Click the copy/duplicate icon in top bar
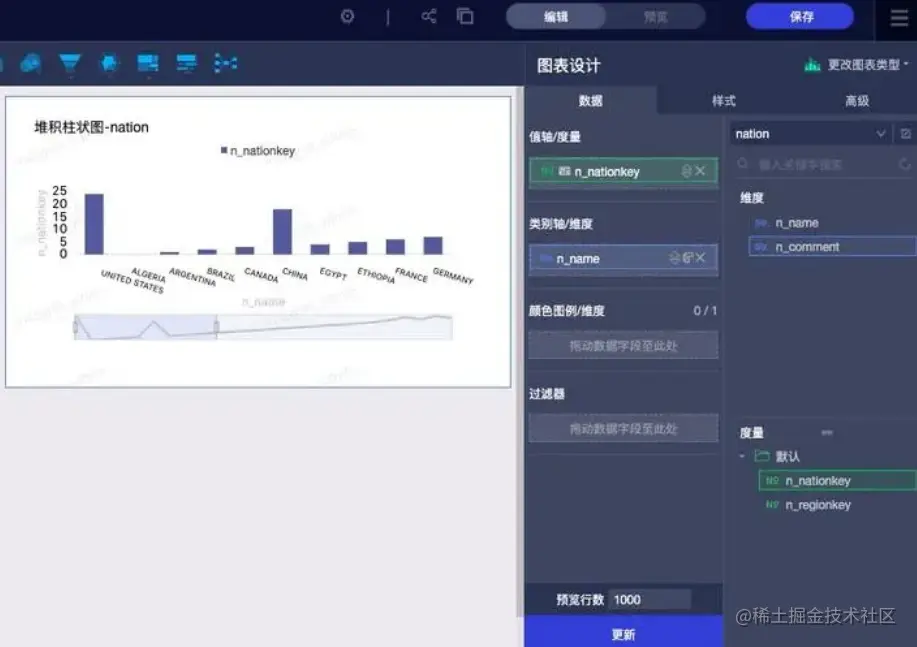Viewport: 917px width, 647px height. [465, 16]
